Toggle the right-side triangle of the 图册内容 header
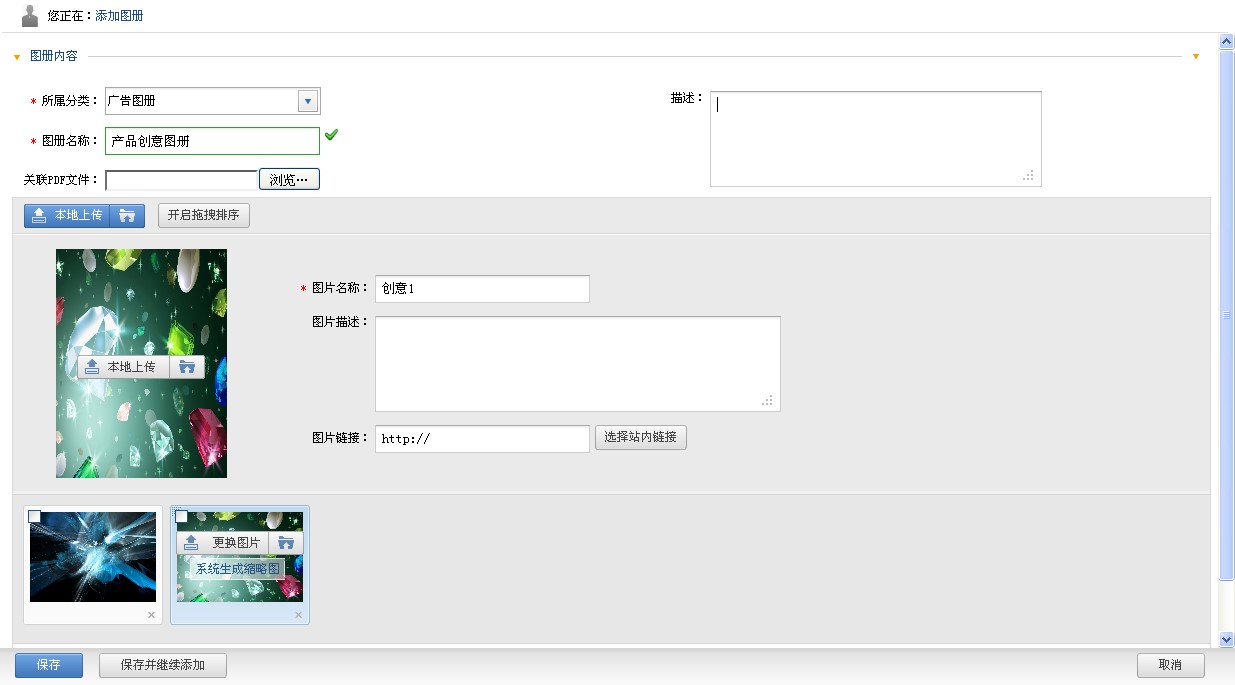 coord(1196,57)
